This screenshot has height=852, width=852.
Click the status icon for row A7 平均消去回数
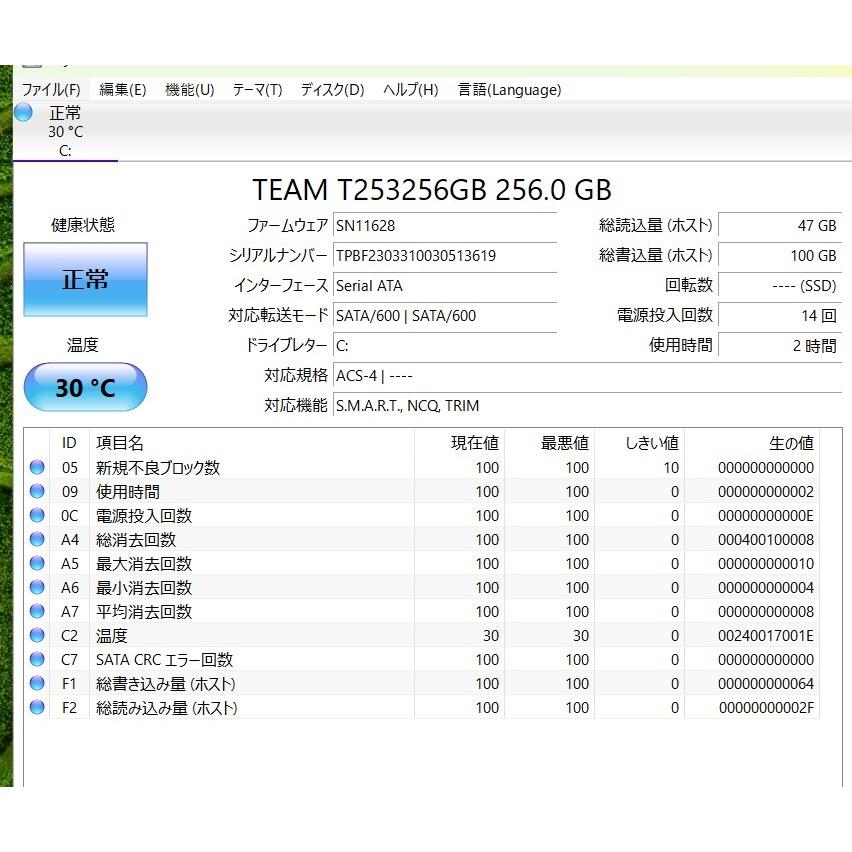click(x=37, y=611)
